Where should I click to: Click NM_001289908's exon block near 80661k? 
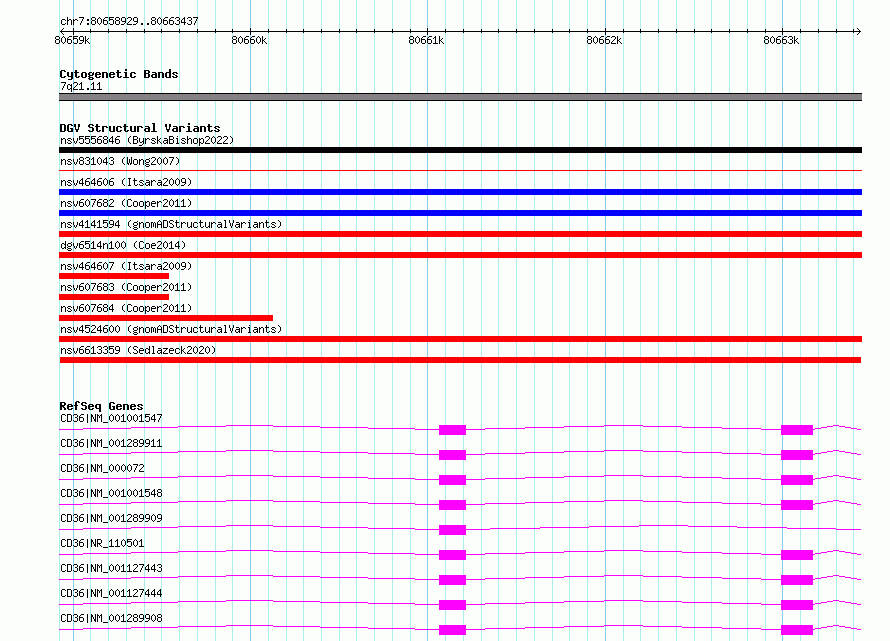[452, 630]
